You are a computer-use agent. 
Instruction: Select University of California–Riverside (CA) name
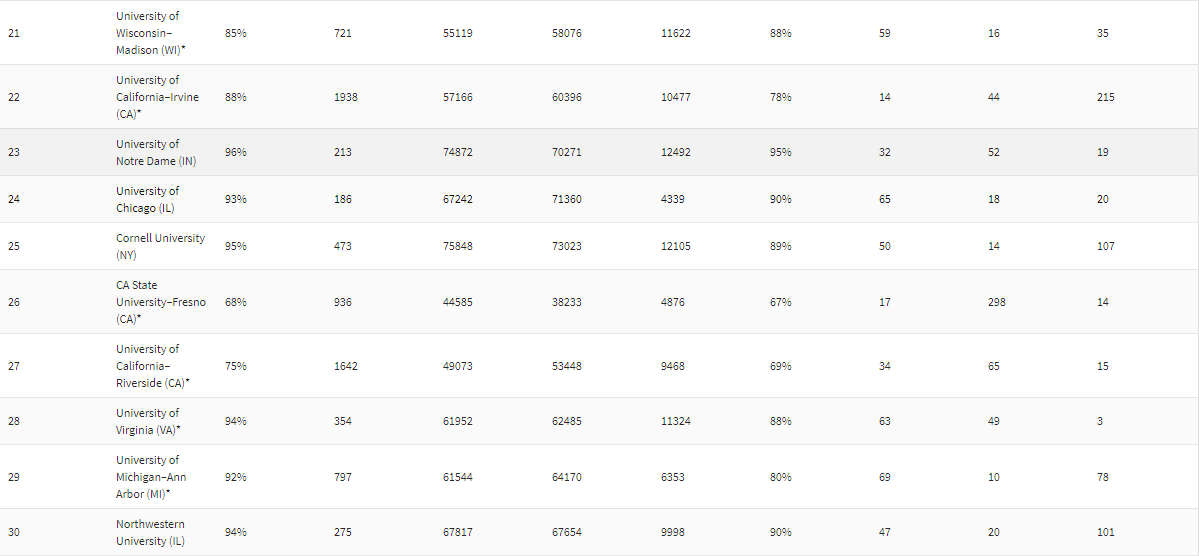153,365
